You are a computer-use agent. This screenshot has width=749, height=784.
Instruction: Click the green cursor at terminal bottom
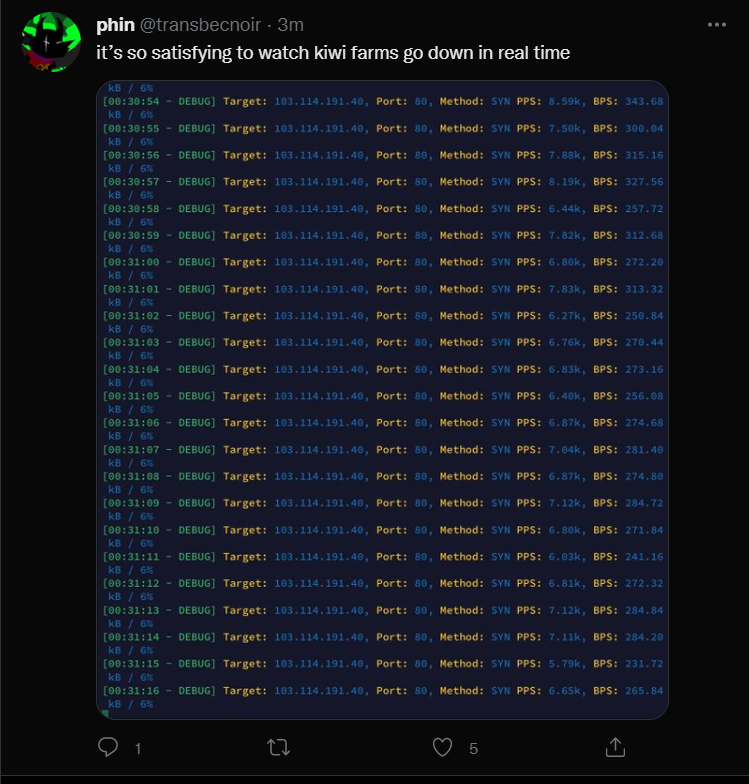point(106,714)
